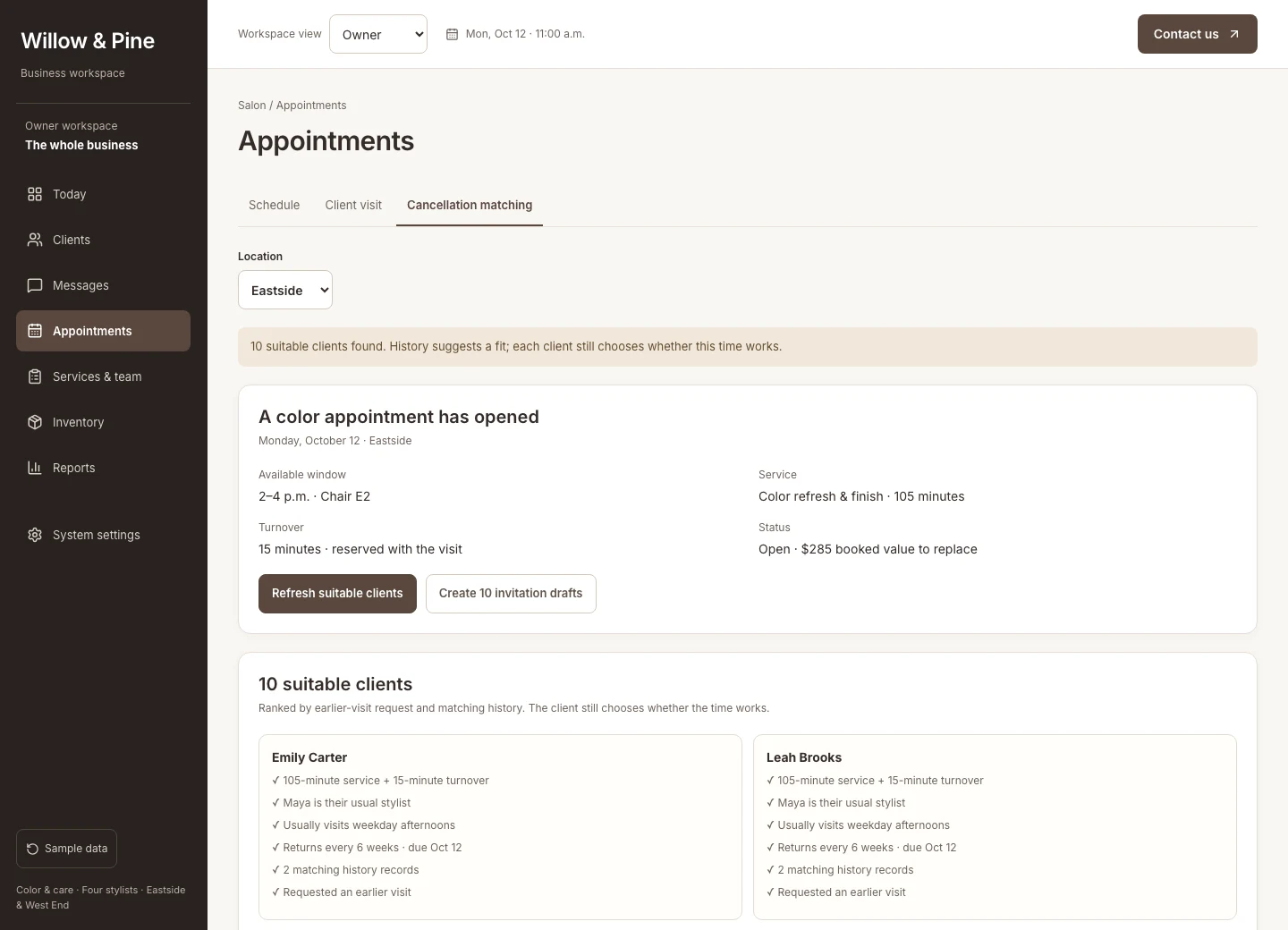This screenshot has width=1288, height=930.
Task: Open System settings in the sidebar
Action: [103, 535]
